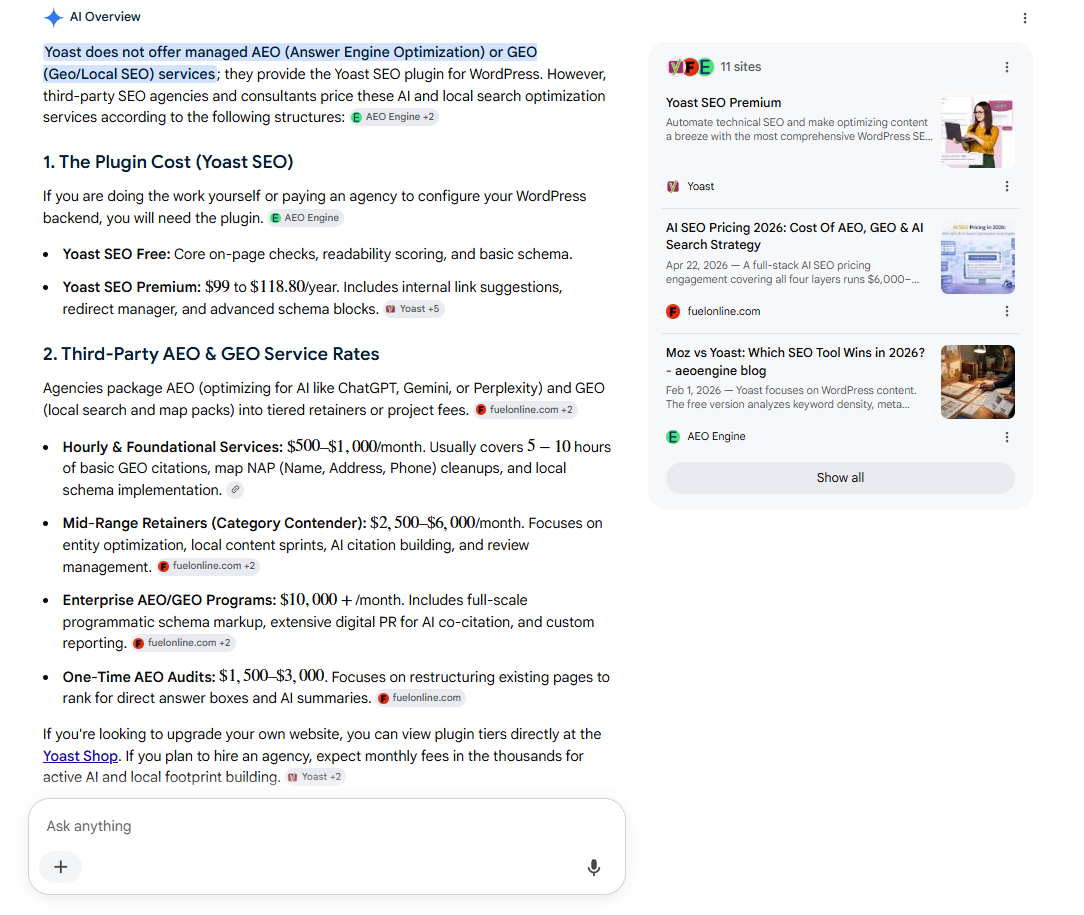Click the AI Overview title text
1084x915 pixels.
point(105,17)
